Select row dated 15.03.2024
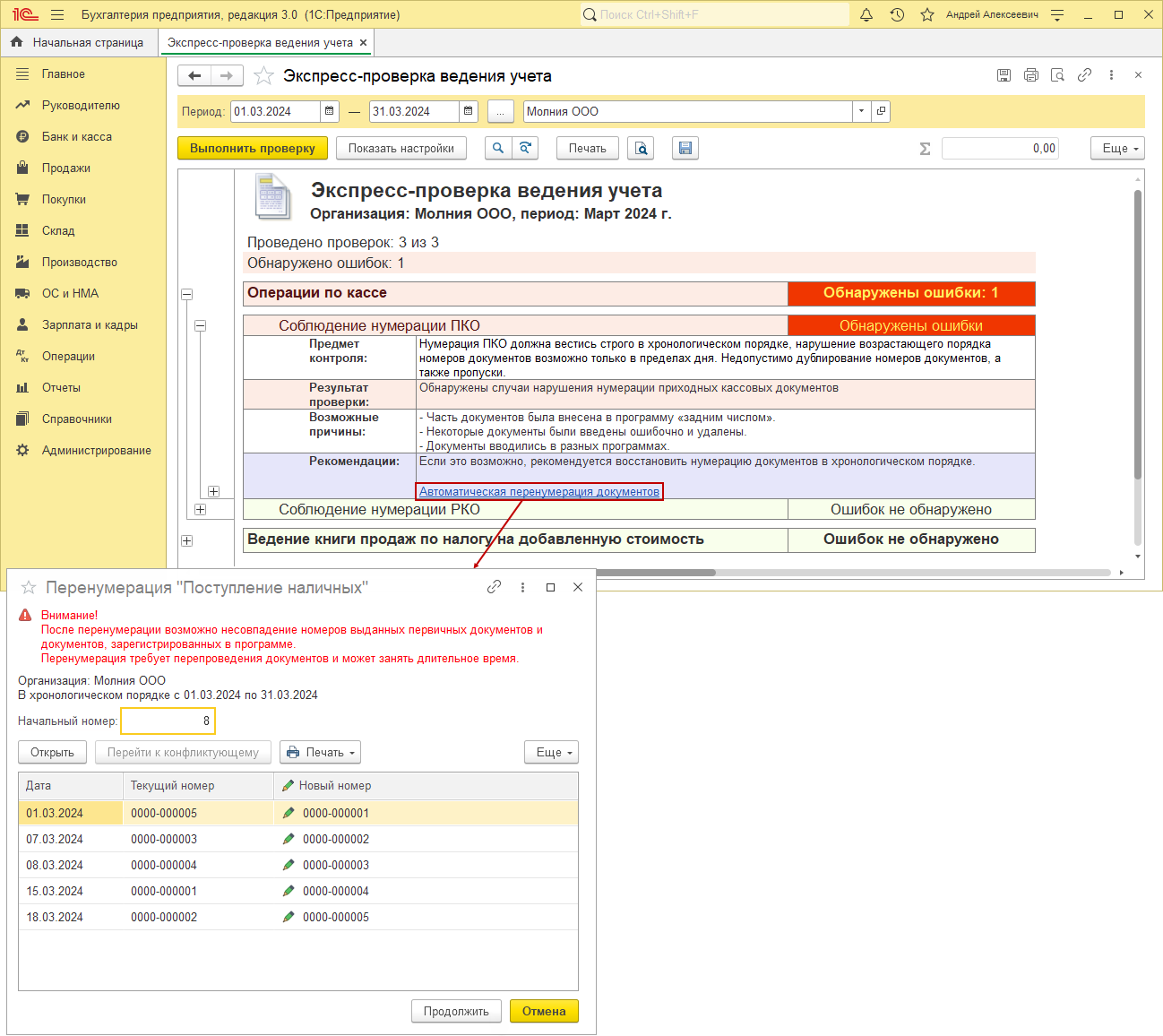 coord(298,891)
